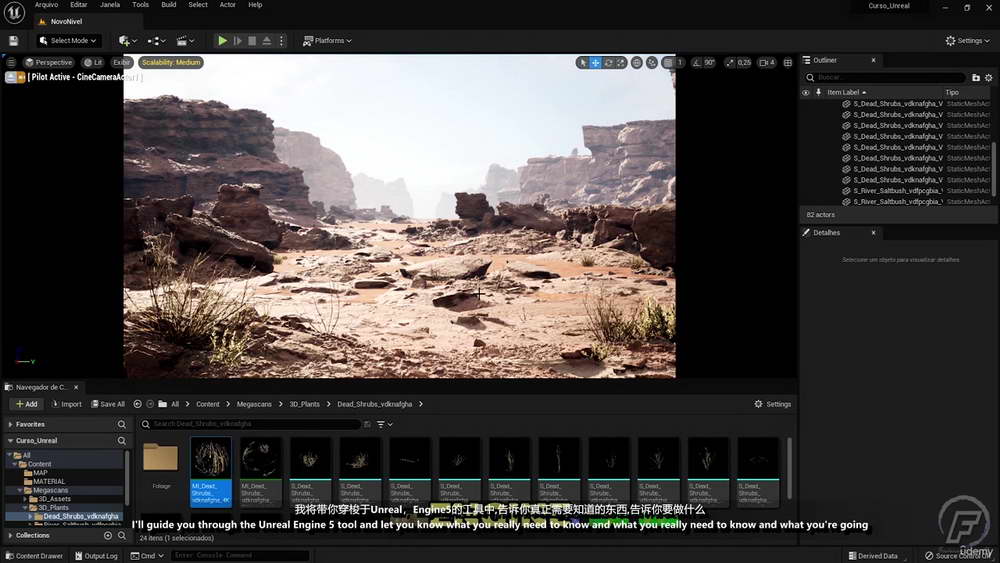Open the rotation snap 90° value menu
Screen dimensions: 1000x563
710,62
